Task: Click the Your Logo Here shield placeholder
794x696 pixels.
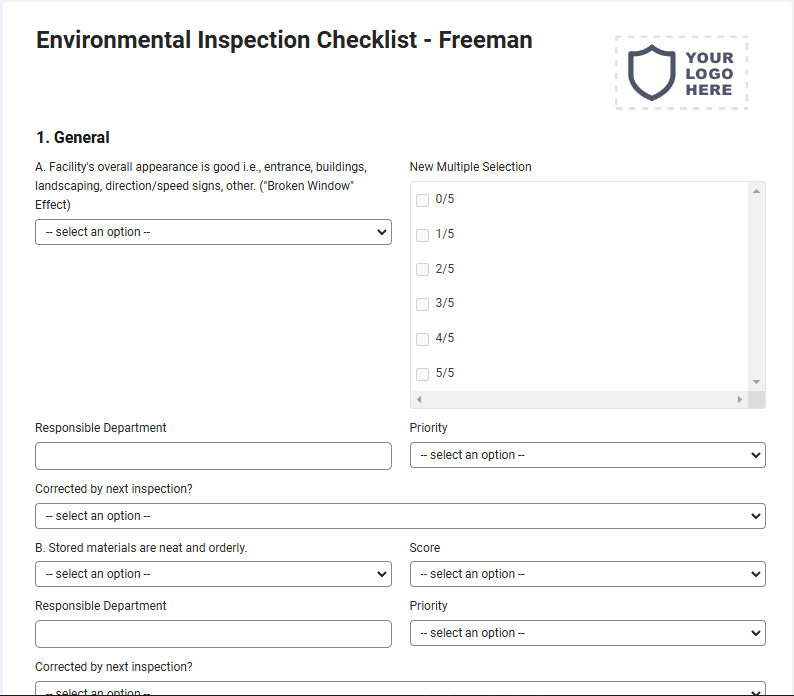Action: click(x=681, y=73)
